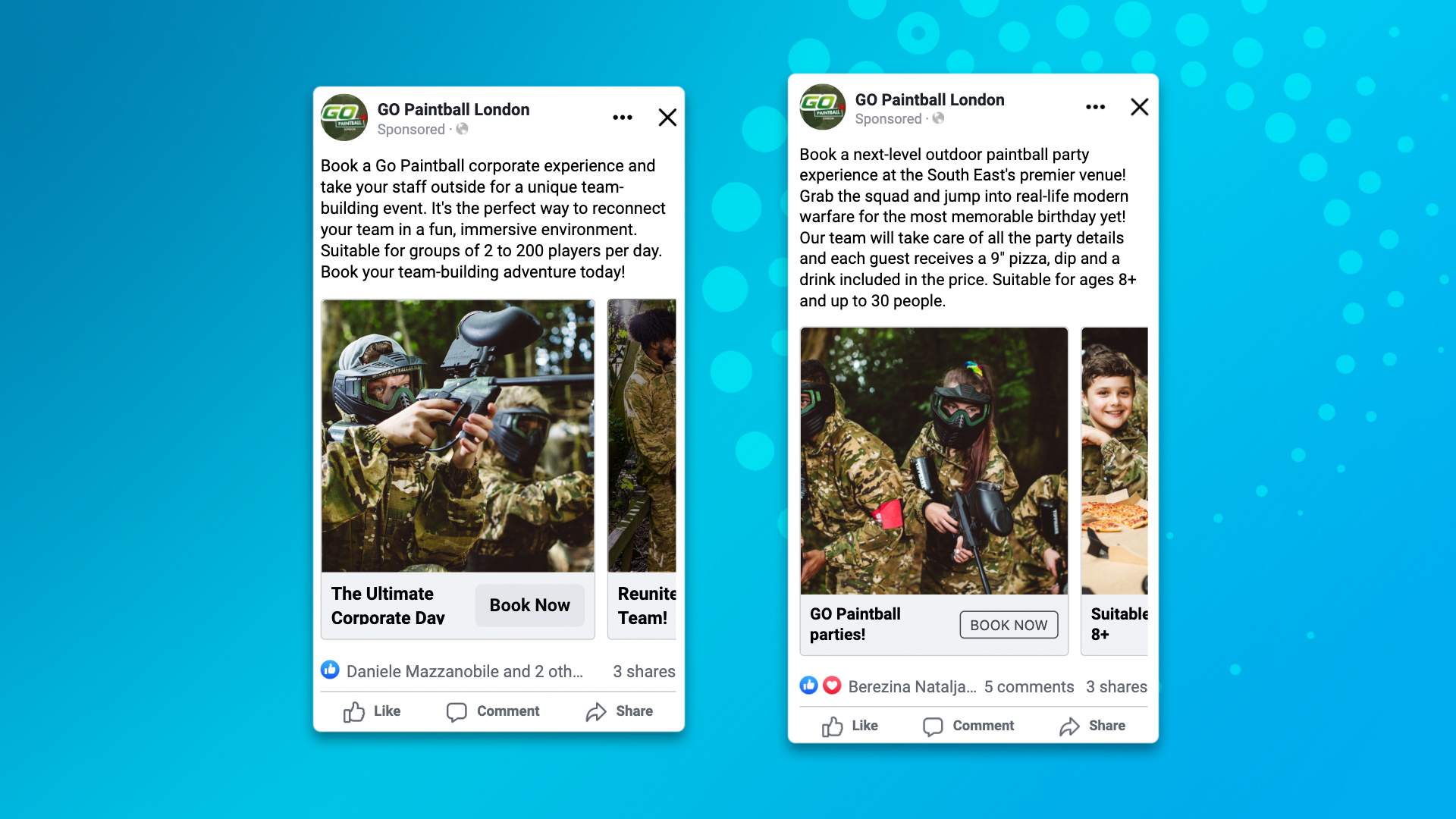This screenshot has height=819, width=1456.
Task: Open the GO Paintball London page name on the left ad
Action: (x=453, y=109)
